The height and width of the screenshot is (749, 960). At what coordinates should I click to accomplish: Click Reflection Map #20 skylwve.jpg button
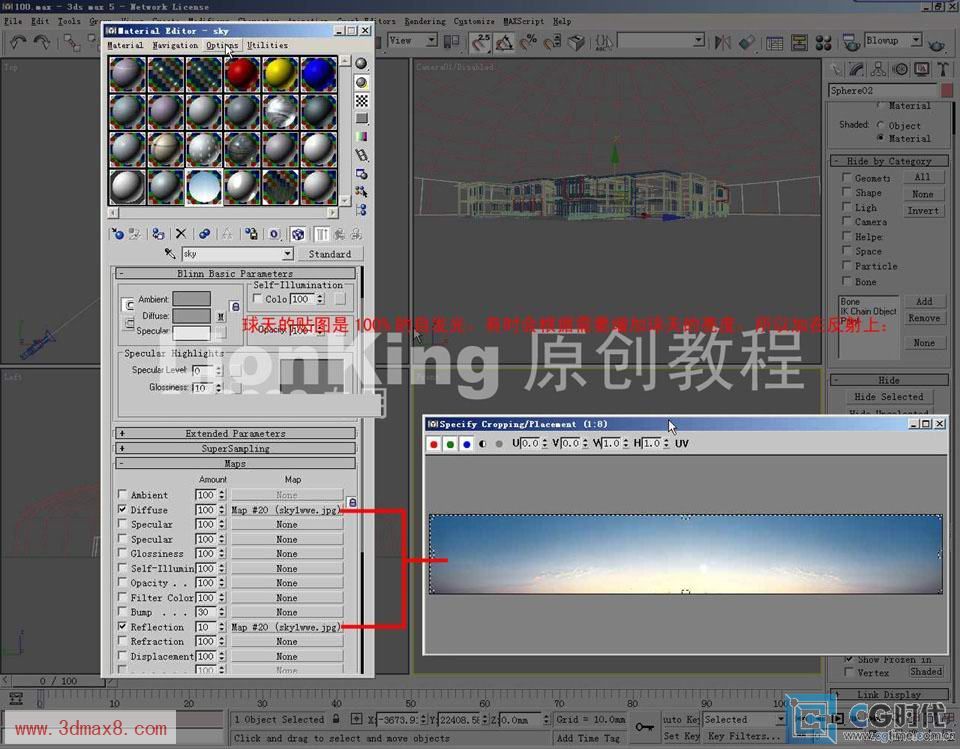click(x=287, y=627)
